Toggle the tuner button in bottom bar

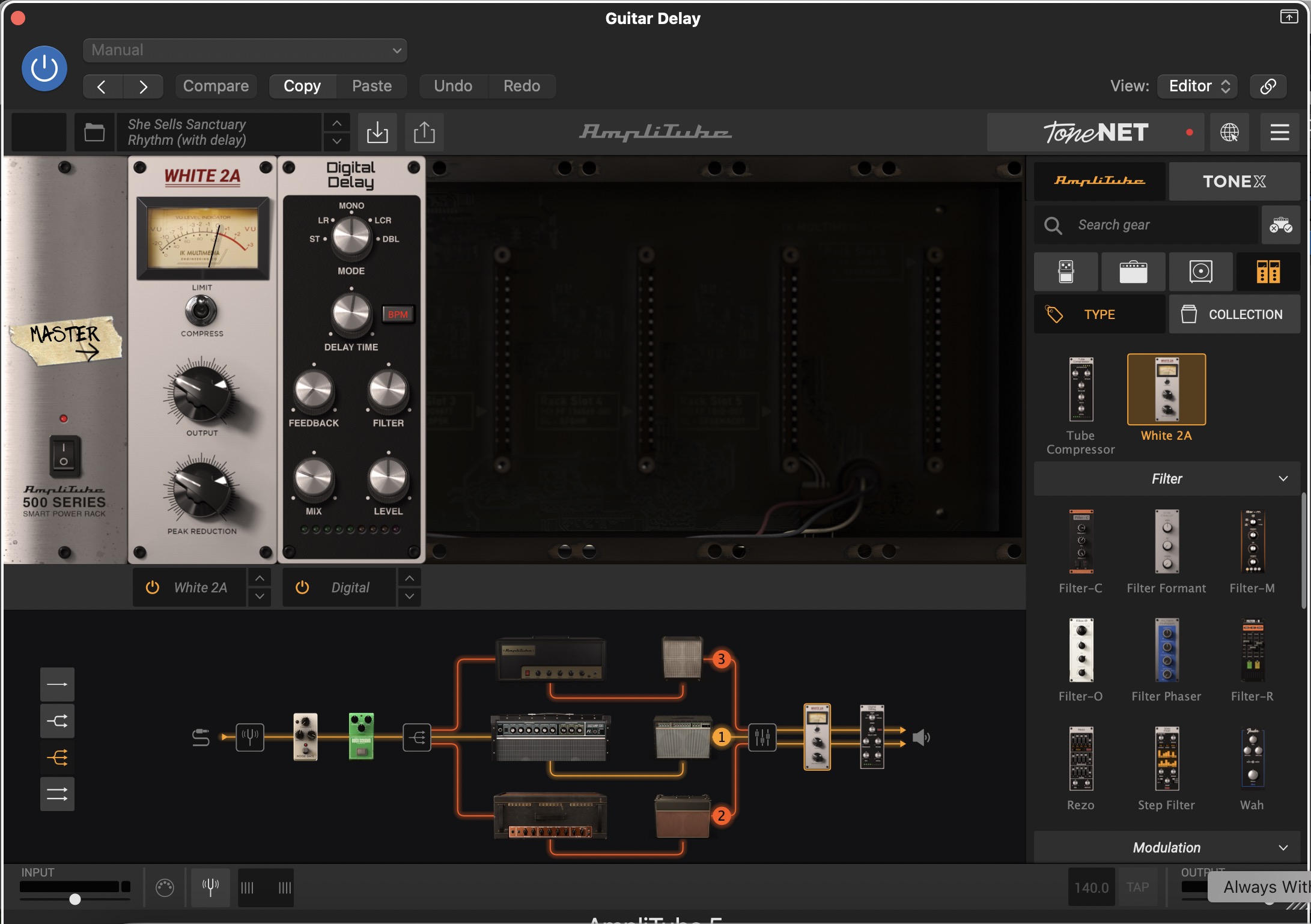pyautogui.click(x=210, y=887)
